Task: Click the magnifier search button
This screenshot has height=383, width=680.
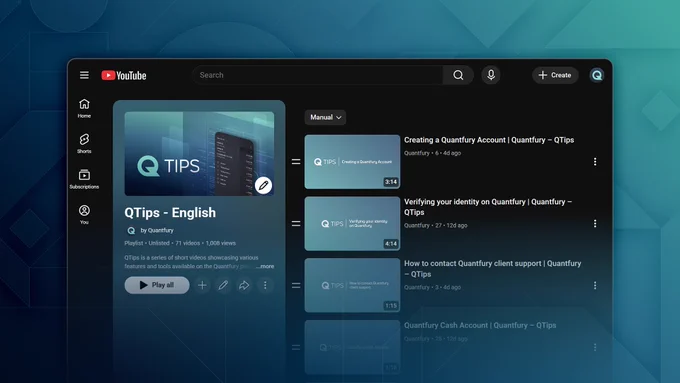Action: (x=458, y=75)
